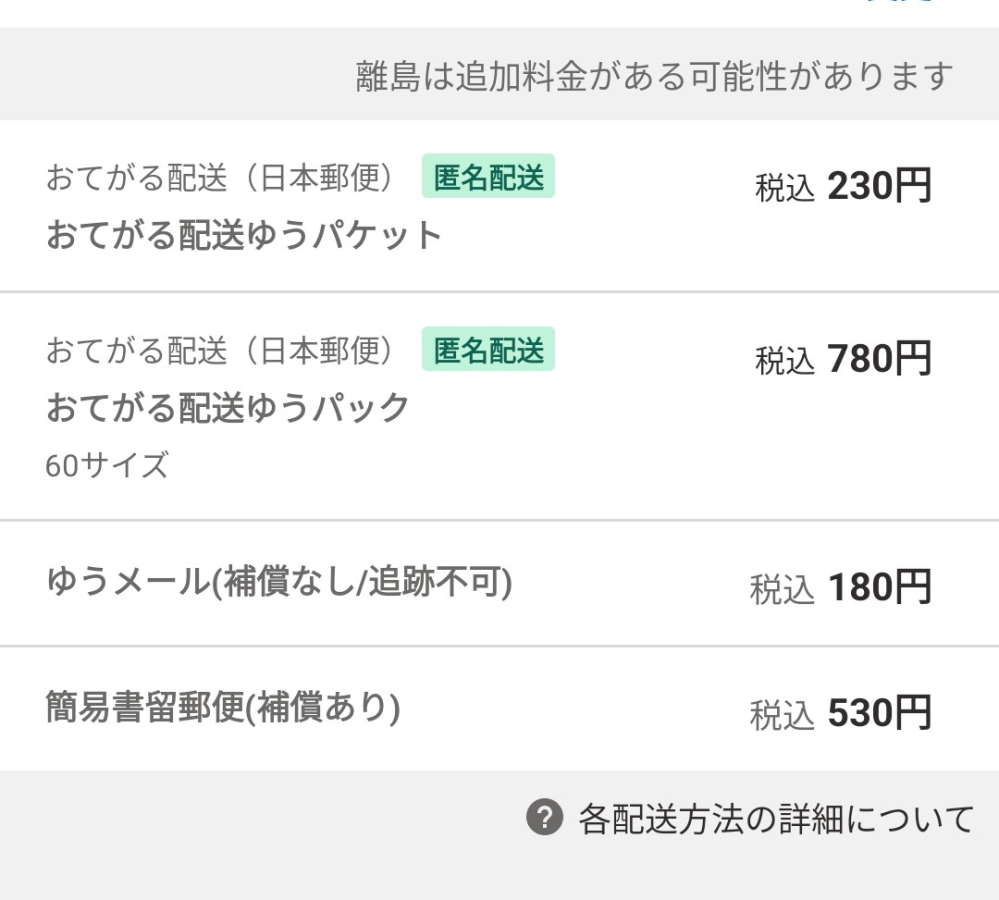Screen dimensions: 999x900
Task: Tap the 税込 780円 price
Action: click(x=844, y=359)
